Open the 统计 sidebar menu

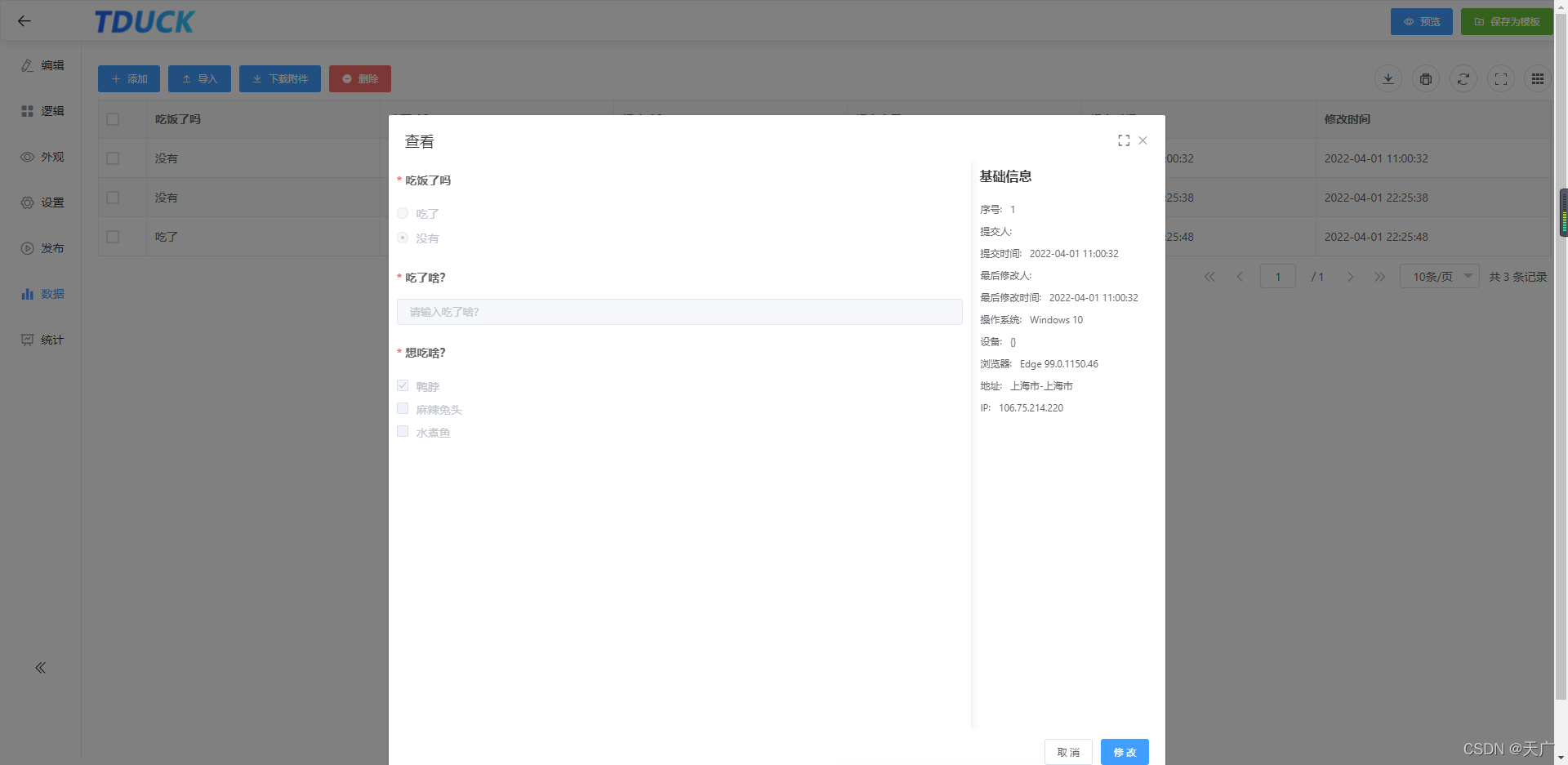(42, 340)
